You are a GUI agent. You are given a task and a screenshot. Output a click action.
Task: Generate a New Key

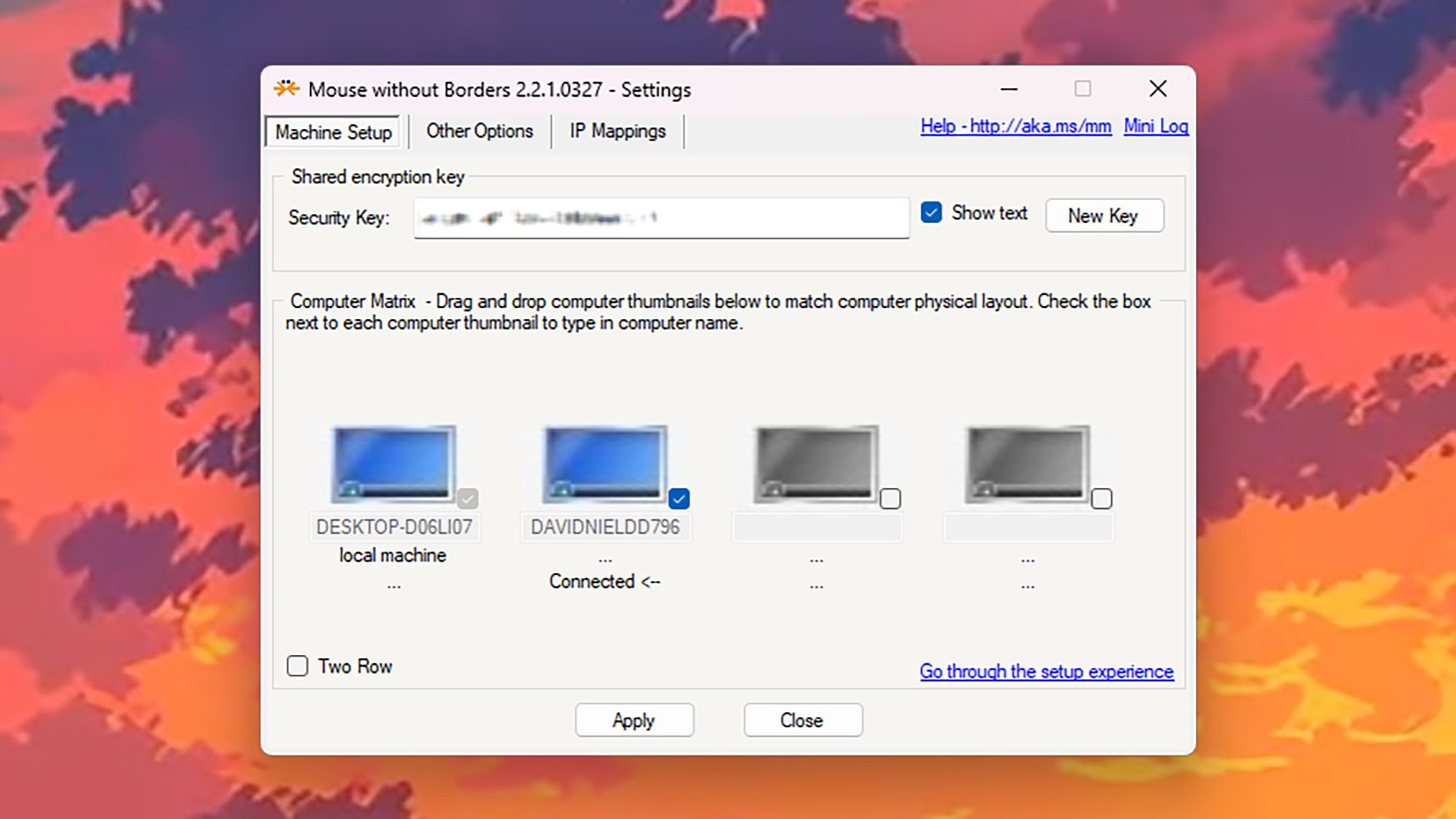1104,215
